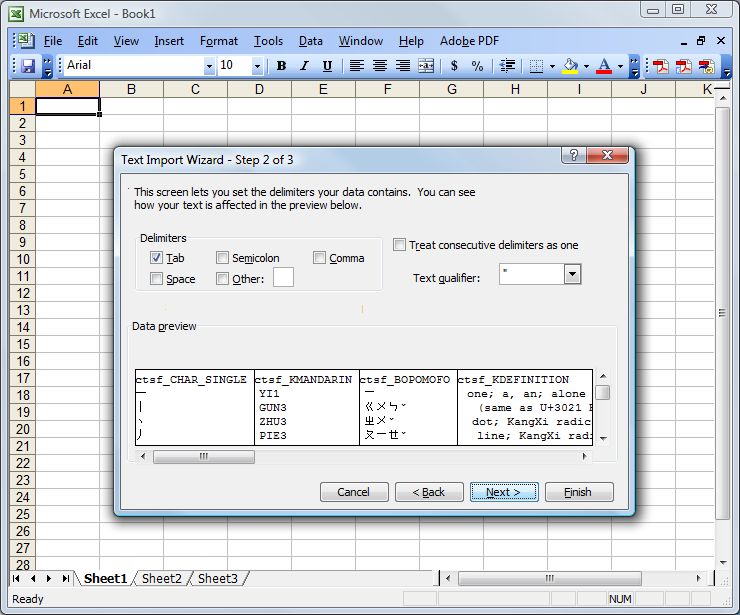Go to first sheet tab navigation arrow
The width and height of the screenshot is (740, 615).
tap(17, 578)
